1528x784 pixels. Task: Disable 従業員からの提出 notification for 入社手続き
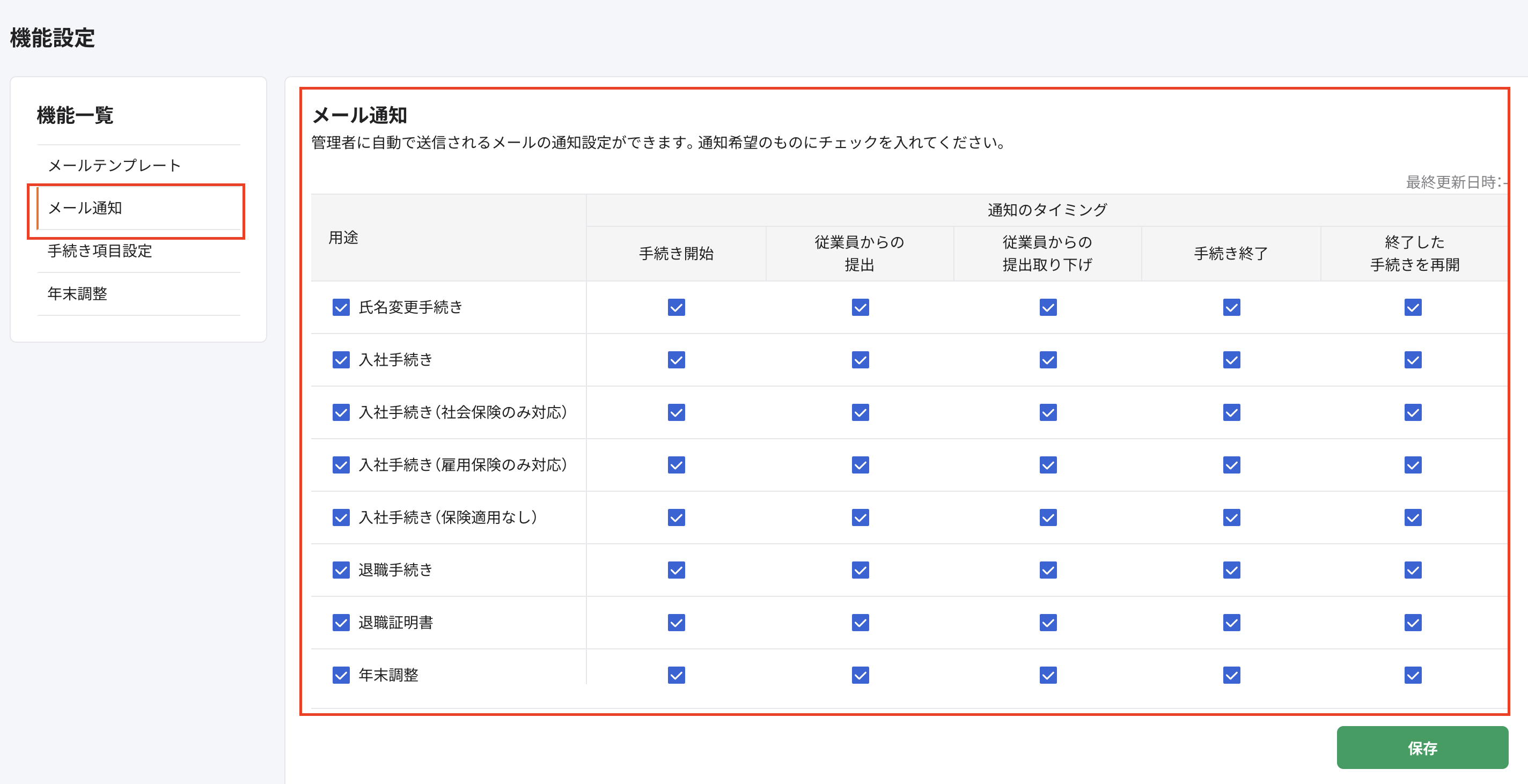860,359
